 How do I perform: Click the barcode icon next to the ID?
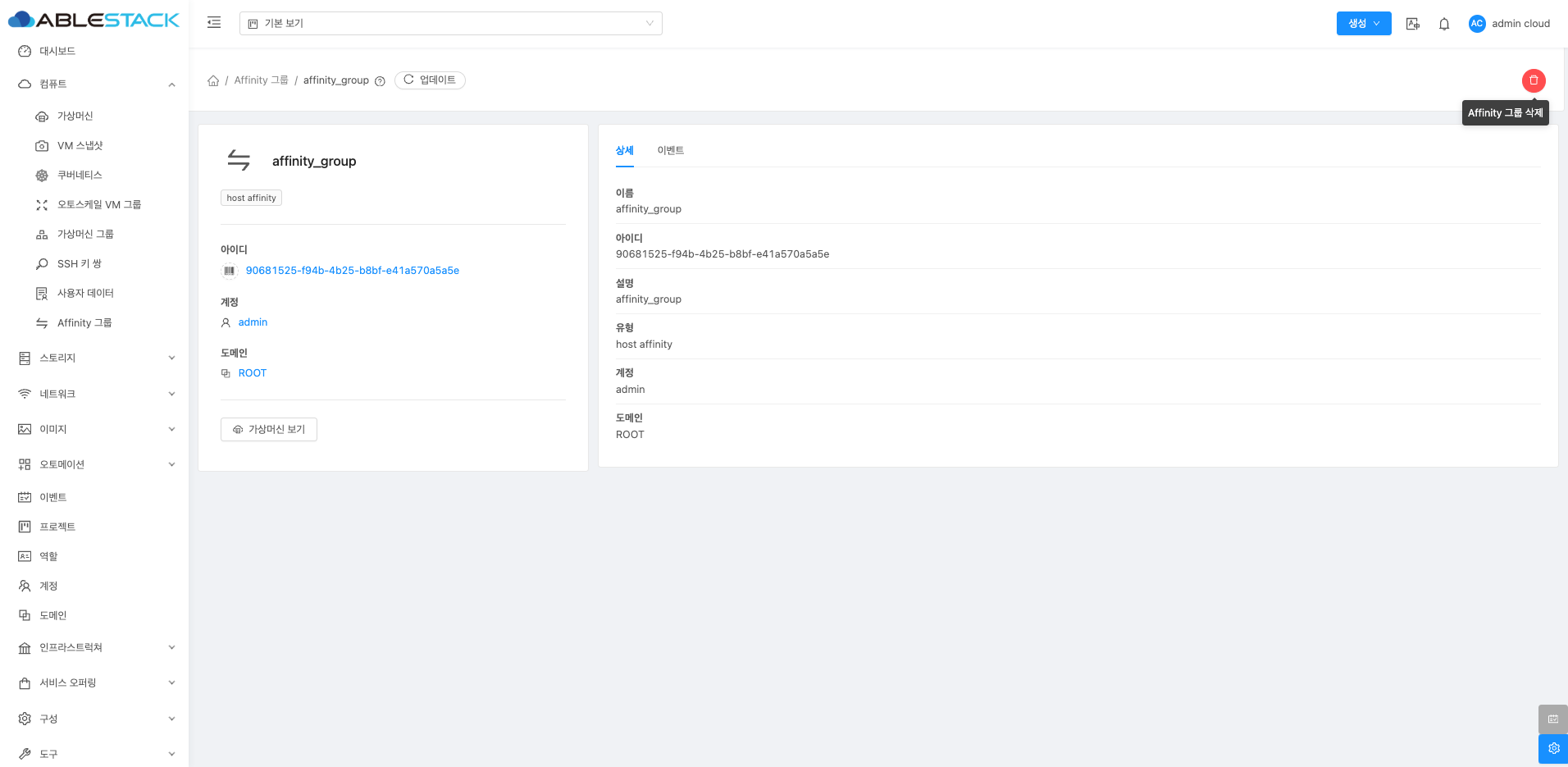click(230, 271)
